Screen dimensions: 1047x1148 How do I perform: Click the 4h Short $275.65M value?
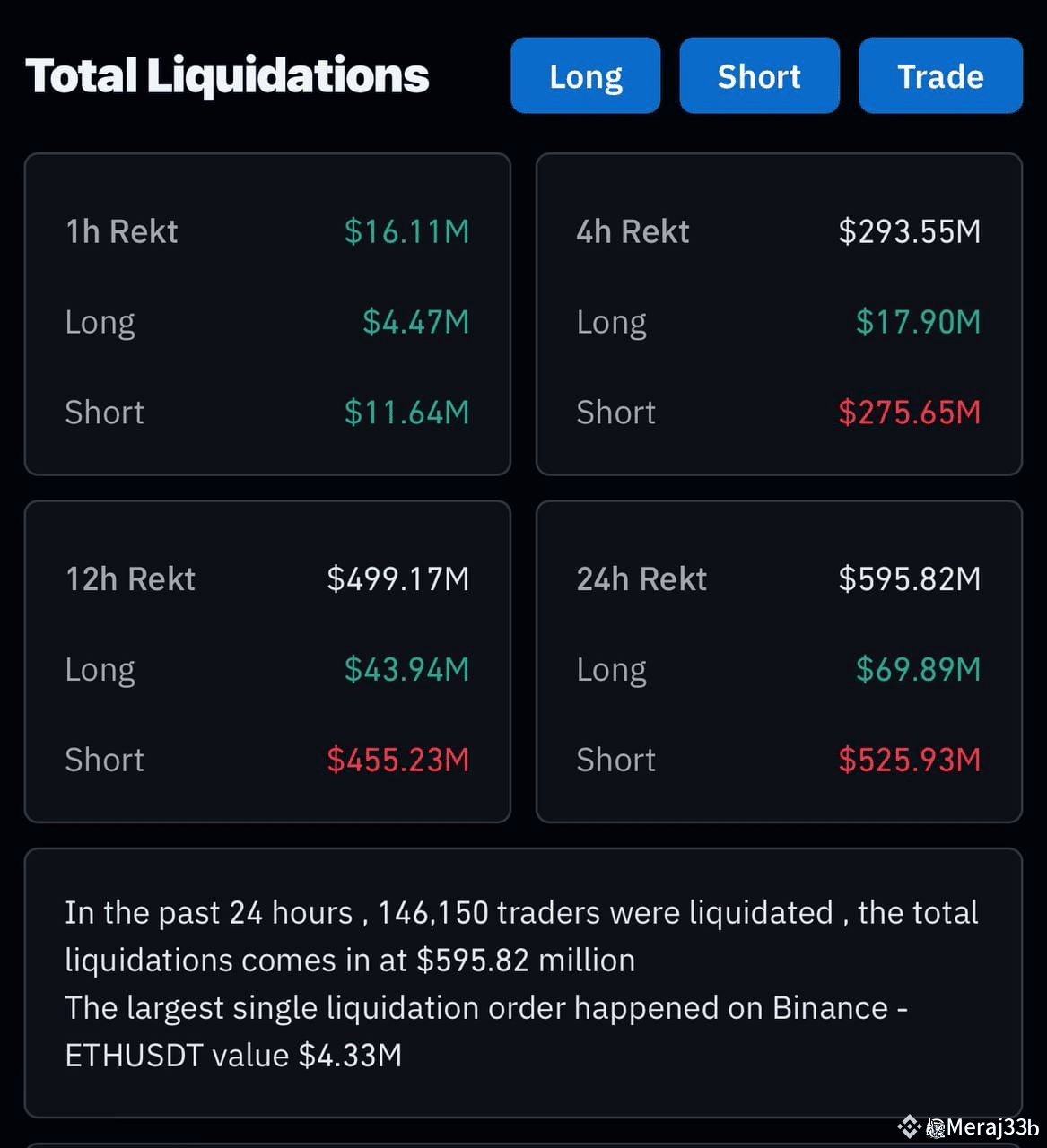click(x=909, y=413)
